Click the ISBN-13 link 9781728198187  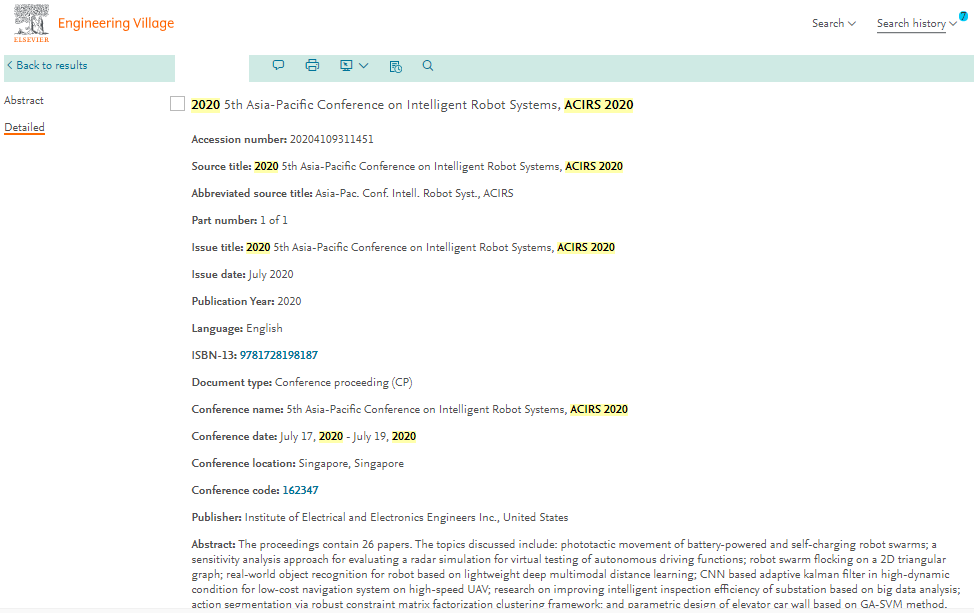[279, 355]
